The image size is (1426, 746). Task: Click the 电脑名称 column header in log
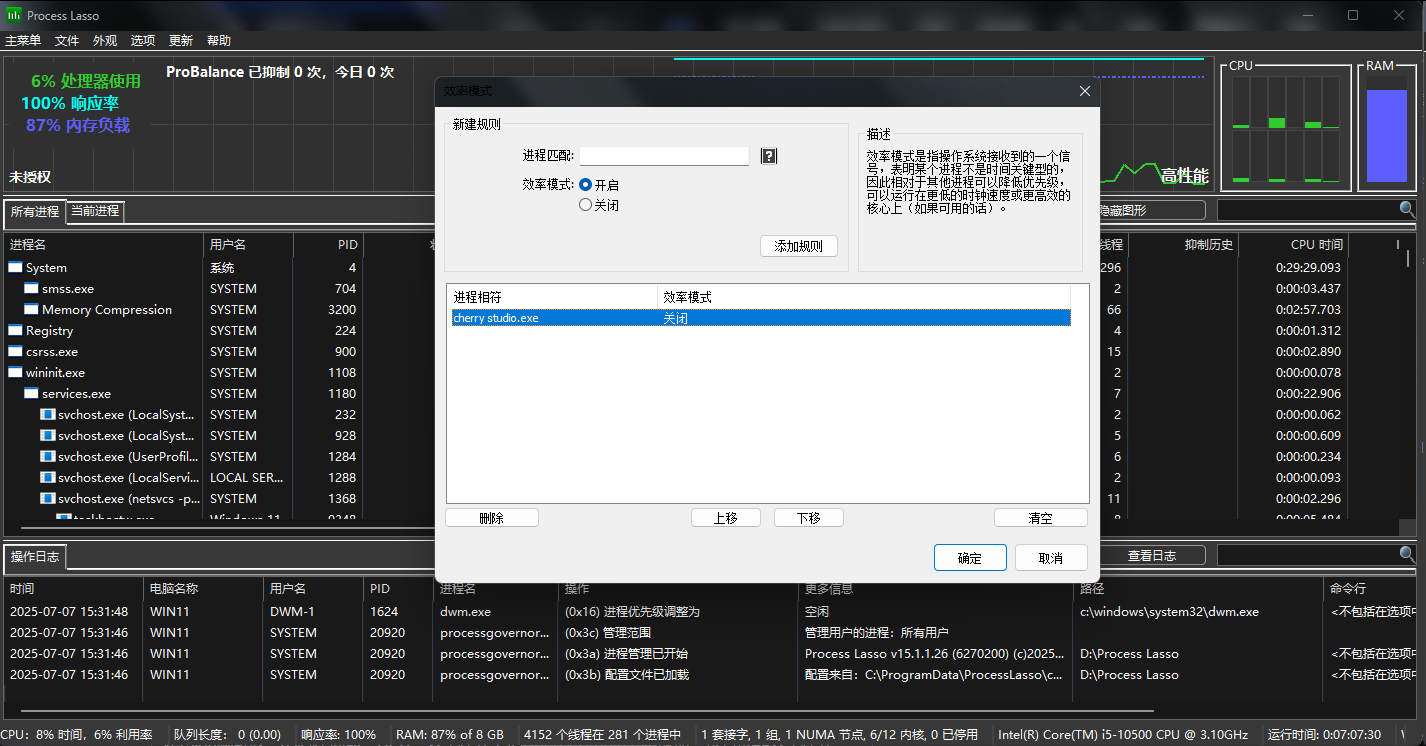click(x=205, y=589)
